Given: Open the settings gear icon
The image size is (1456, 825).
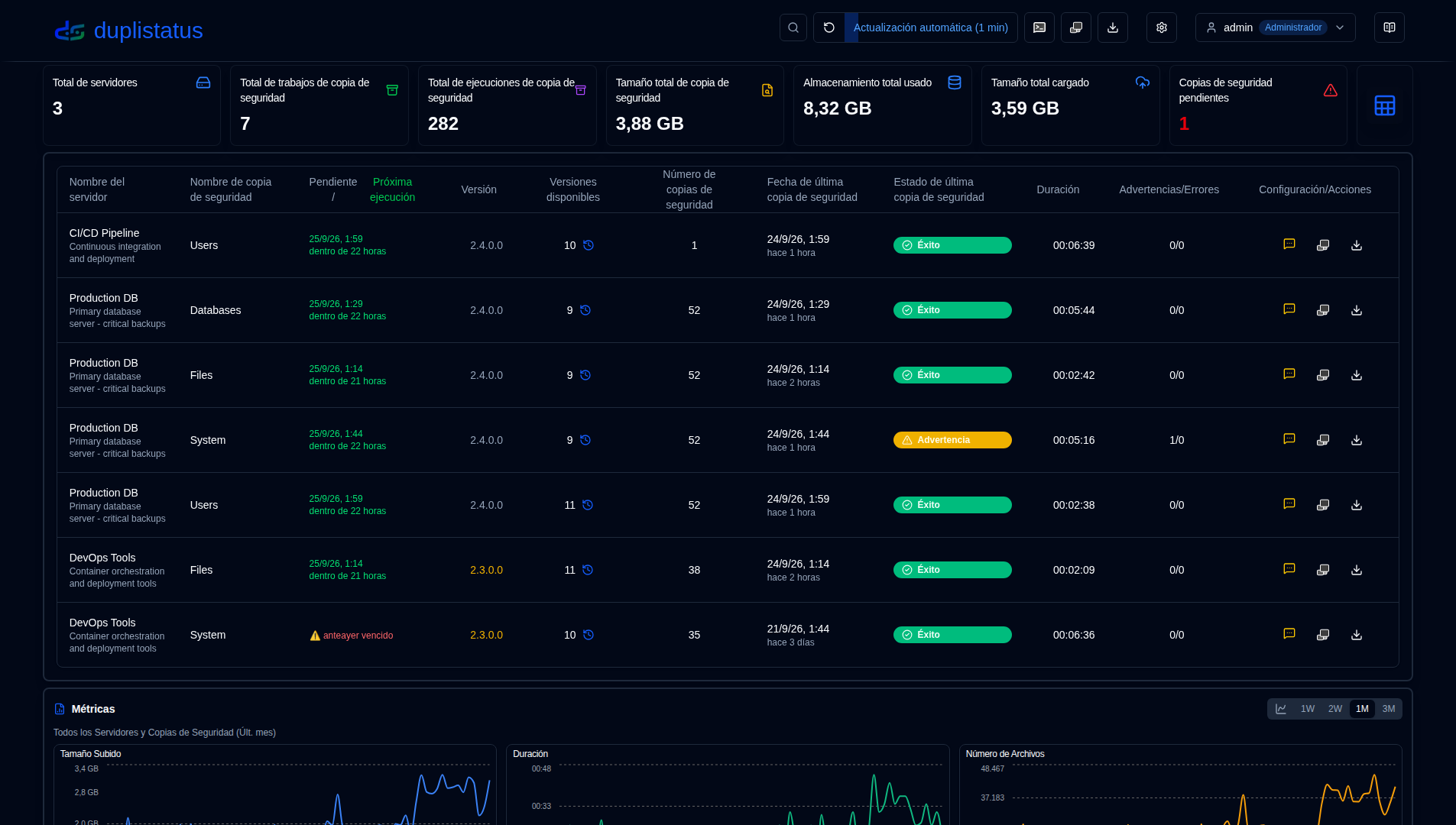Looking at the screenshot, I should coord(1162,27).
